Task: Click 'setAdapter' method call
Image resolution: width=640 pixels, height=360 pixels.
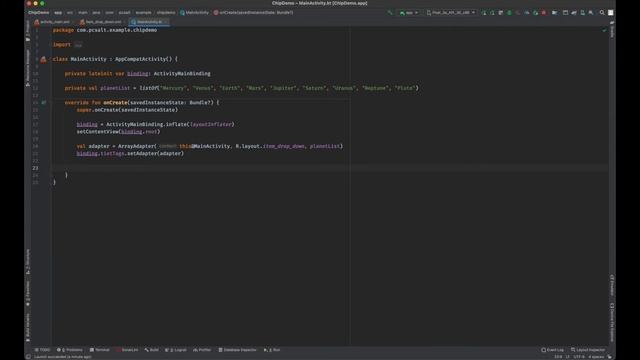Action: tap(142, 153)
